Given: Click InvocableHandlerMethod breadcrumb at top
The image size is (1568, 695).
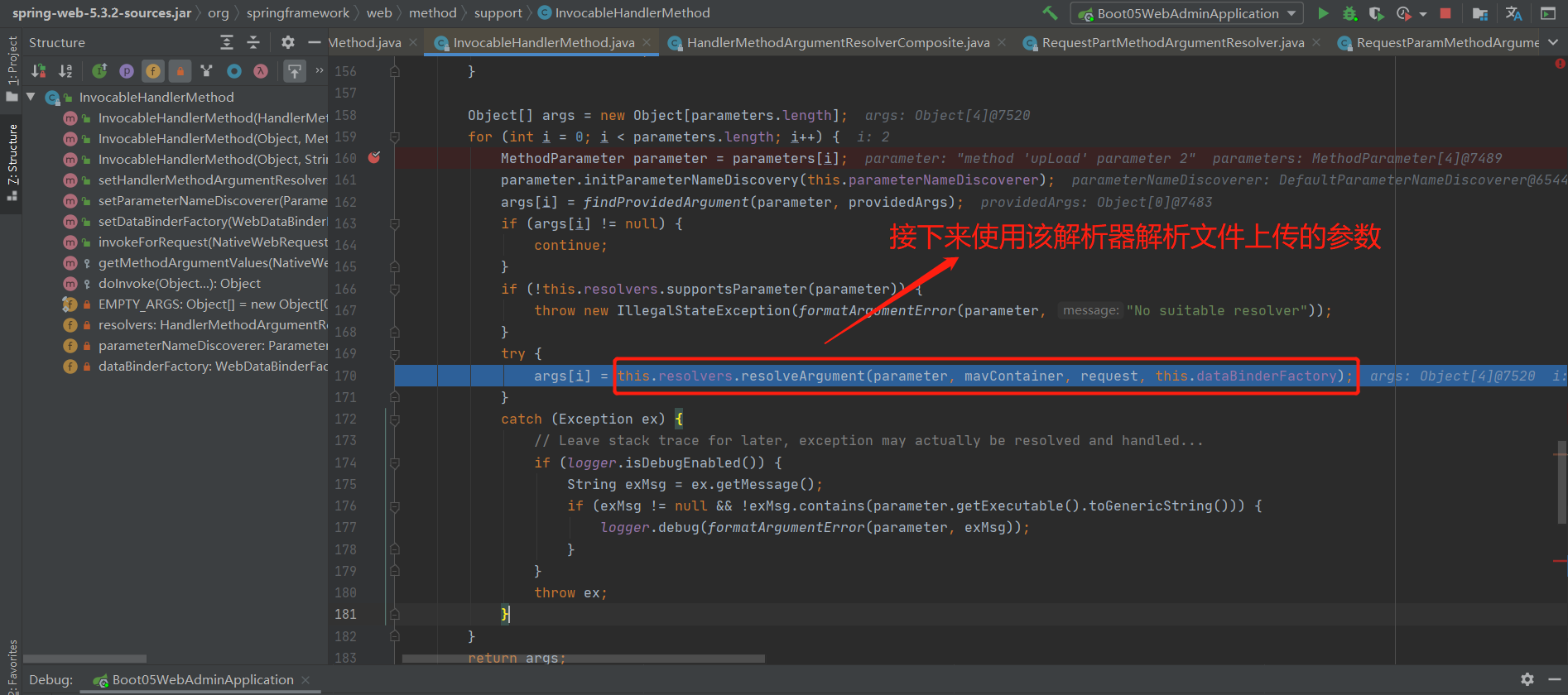Looking at the screenshot, I should click(623, 12).
